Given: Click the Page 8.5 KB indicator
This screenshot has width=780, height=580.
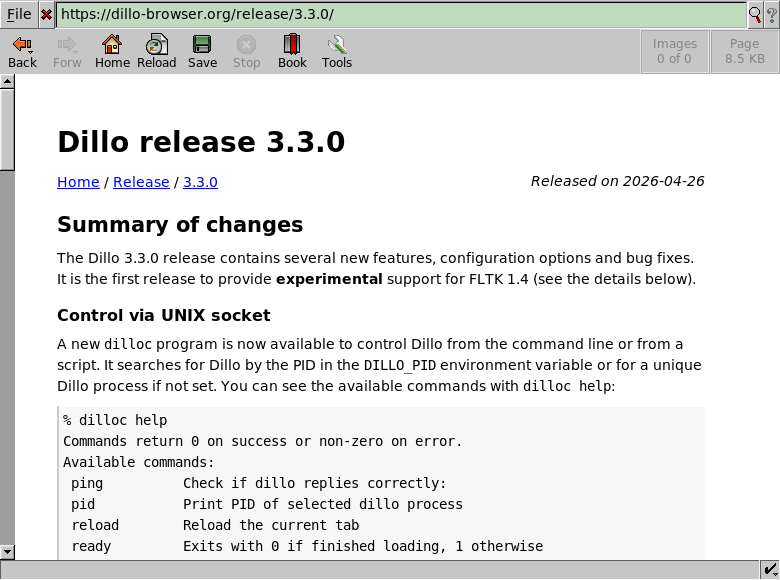Looking at the screenshot, I should point(744,52).
